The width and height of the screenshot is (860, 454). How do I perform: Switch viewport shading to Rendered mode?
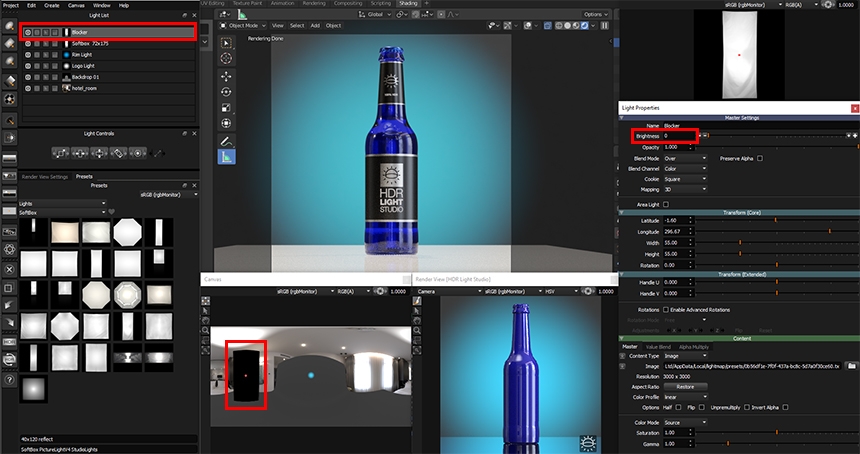585,25
